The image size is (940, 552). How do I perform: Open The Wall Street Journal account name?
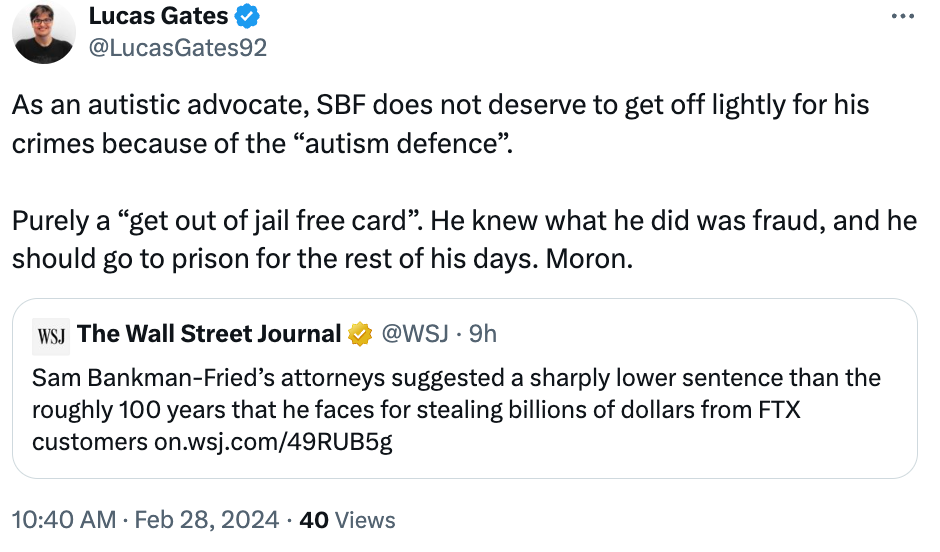pos(209,334)
